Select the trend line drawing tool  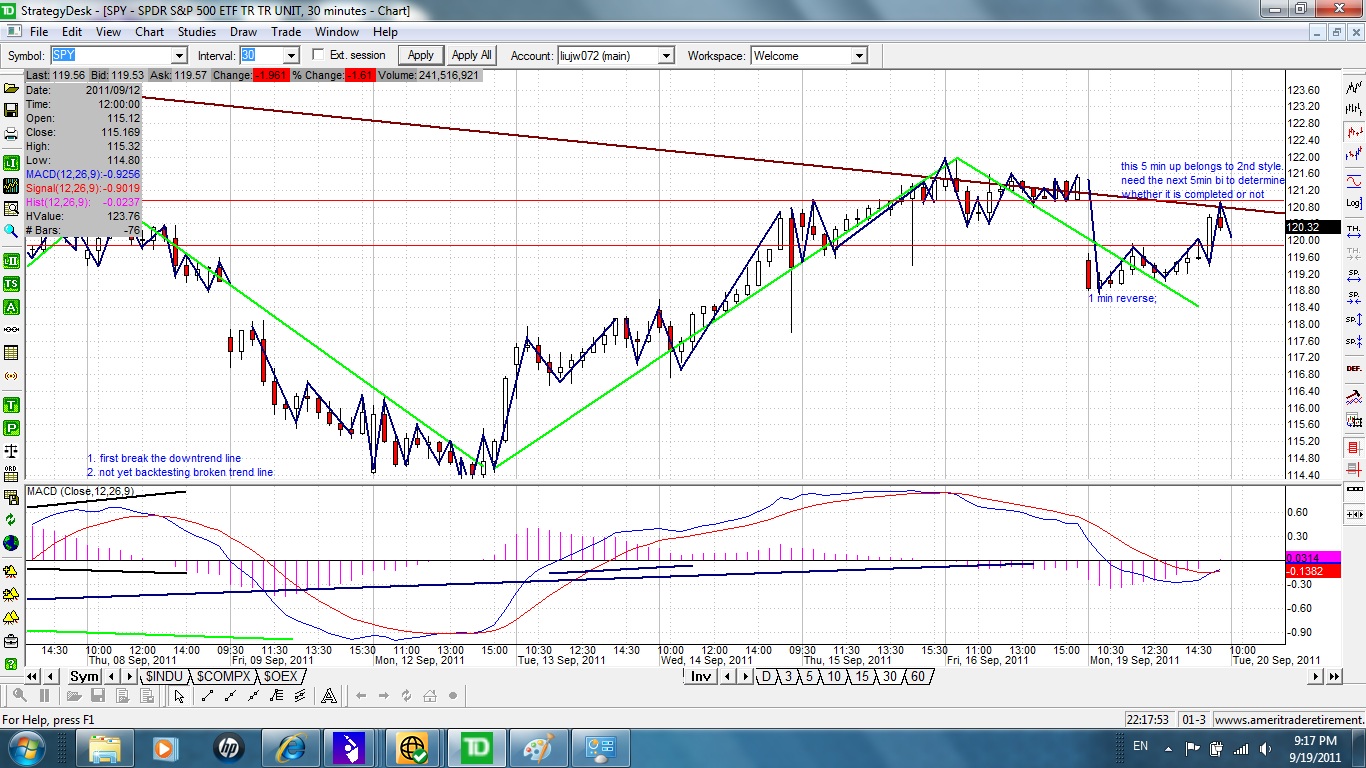click(x=207, y=696)
